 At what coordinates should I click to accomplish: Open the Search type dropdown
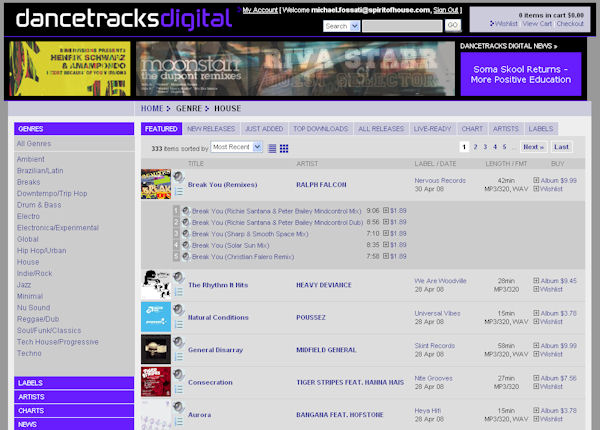(341, 25)
